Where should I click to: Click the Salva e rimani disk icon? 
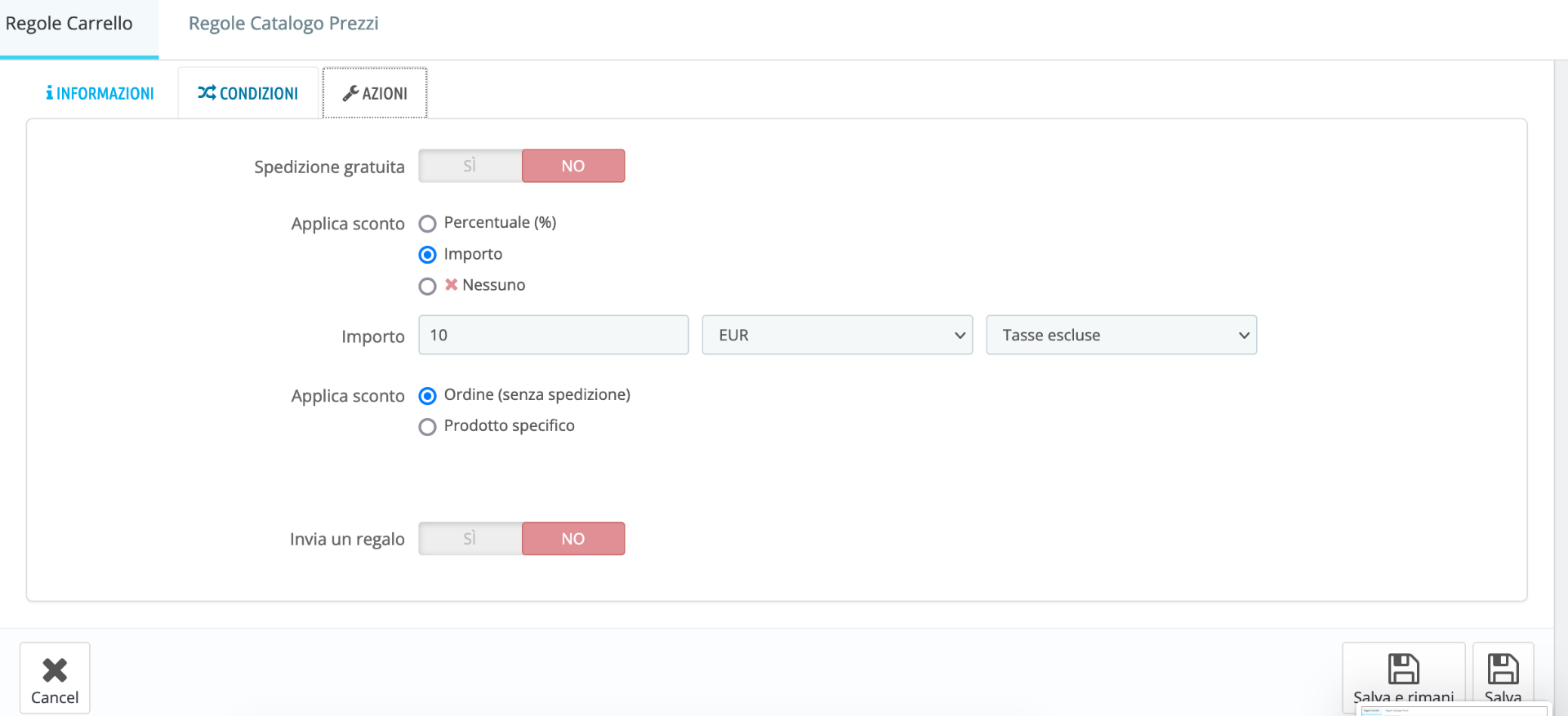1403,669
